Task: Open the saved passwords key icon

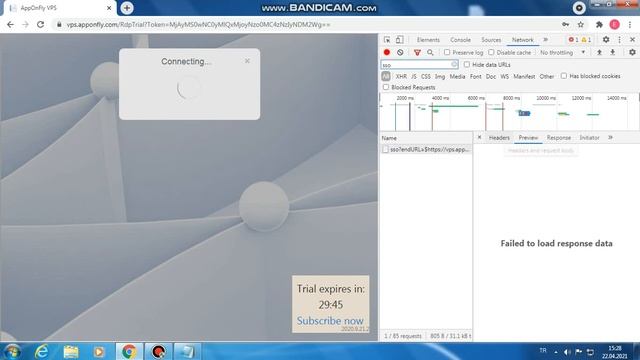Action: (565, 24)
